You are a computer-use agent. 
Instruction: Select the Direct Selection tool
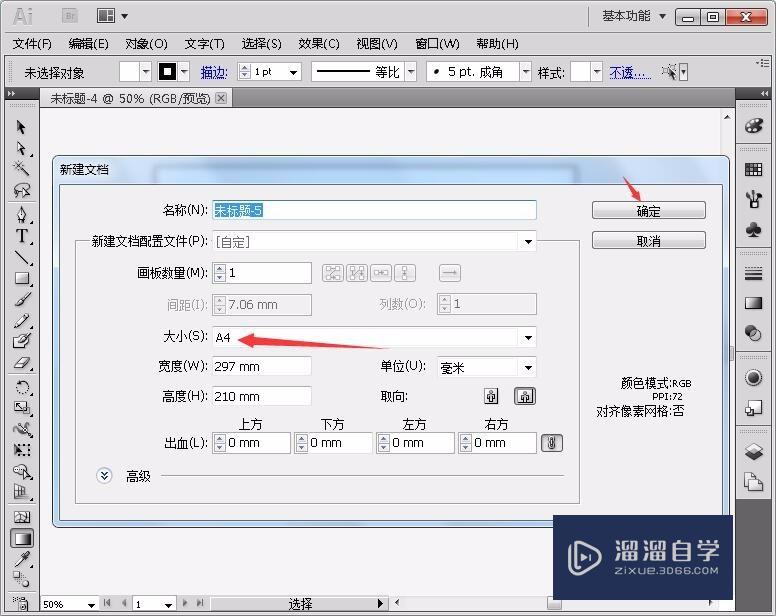pyautogui.click(x=21, y=148)
